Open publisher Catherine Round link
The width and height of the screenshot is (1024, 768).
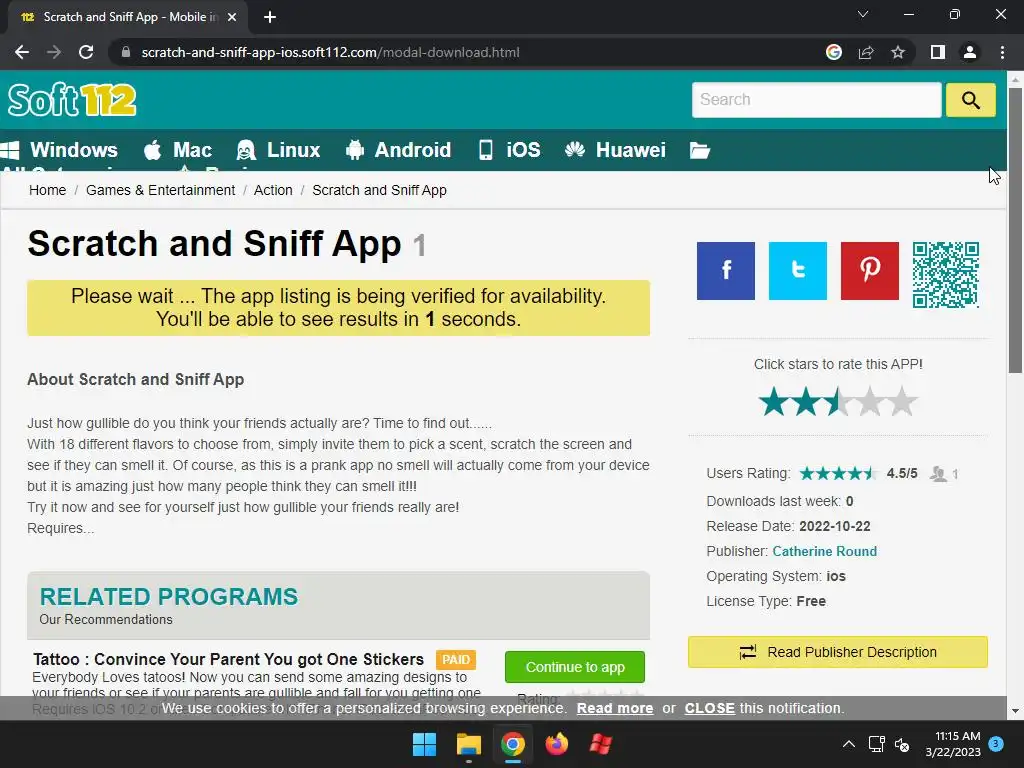click(x=824, y=551)
